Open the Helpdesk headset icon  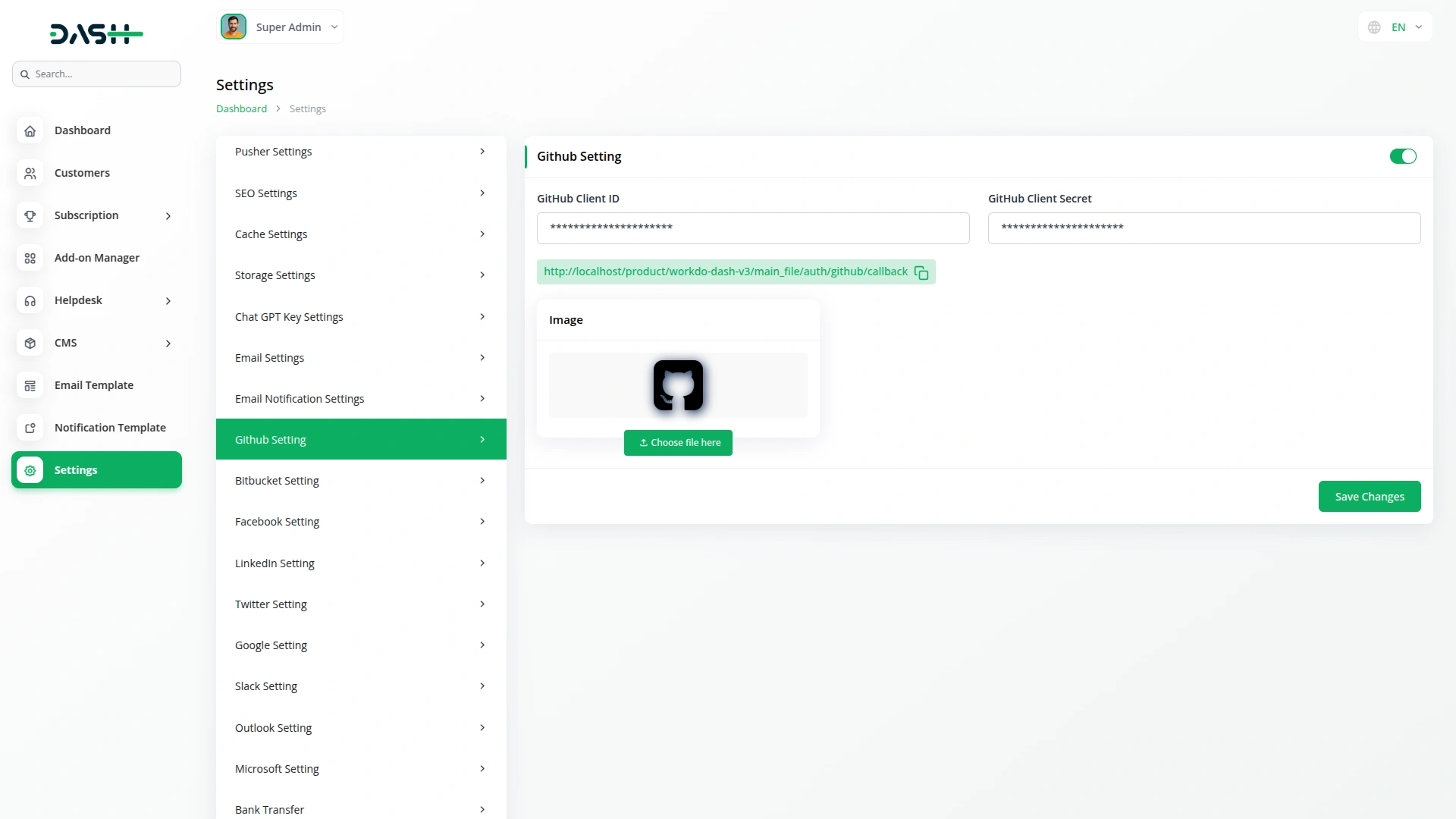point(30,300)
